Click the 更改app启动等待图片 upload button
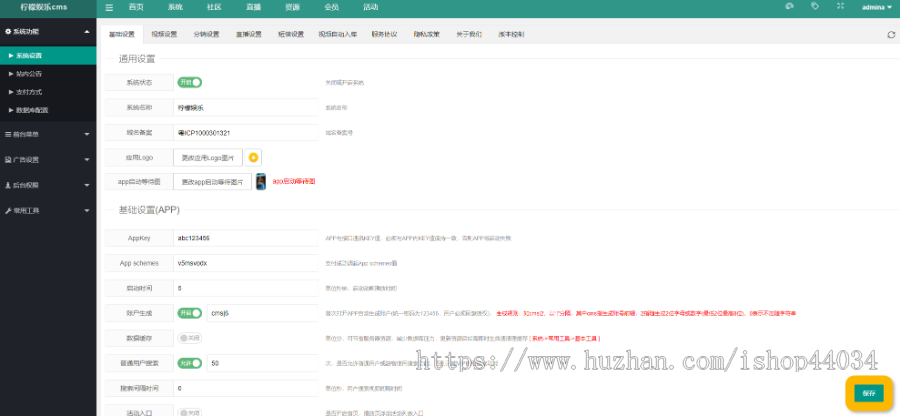Viewport: 900px width, 416px height. pos(212,182)
